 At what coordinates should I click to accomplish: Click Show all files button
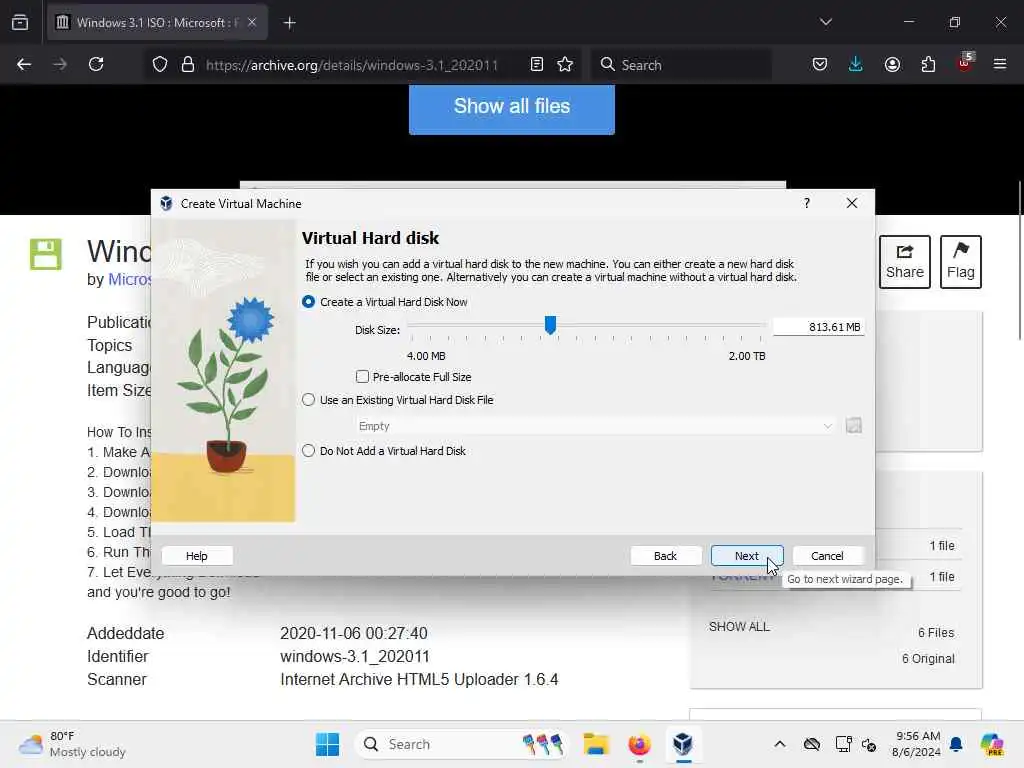pos(512,108)
